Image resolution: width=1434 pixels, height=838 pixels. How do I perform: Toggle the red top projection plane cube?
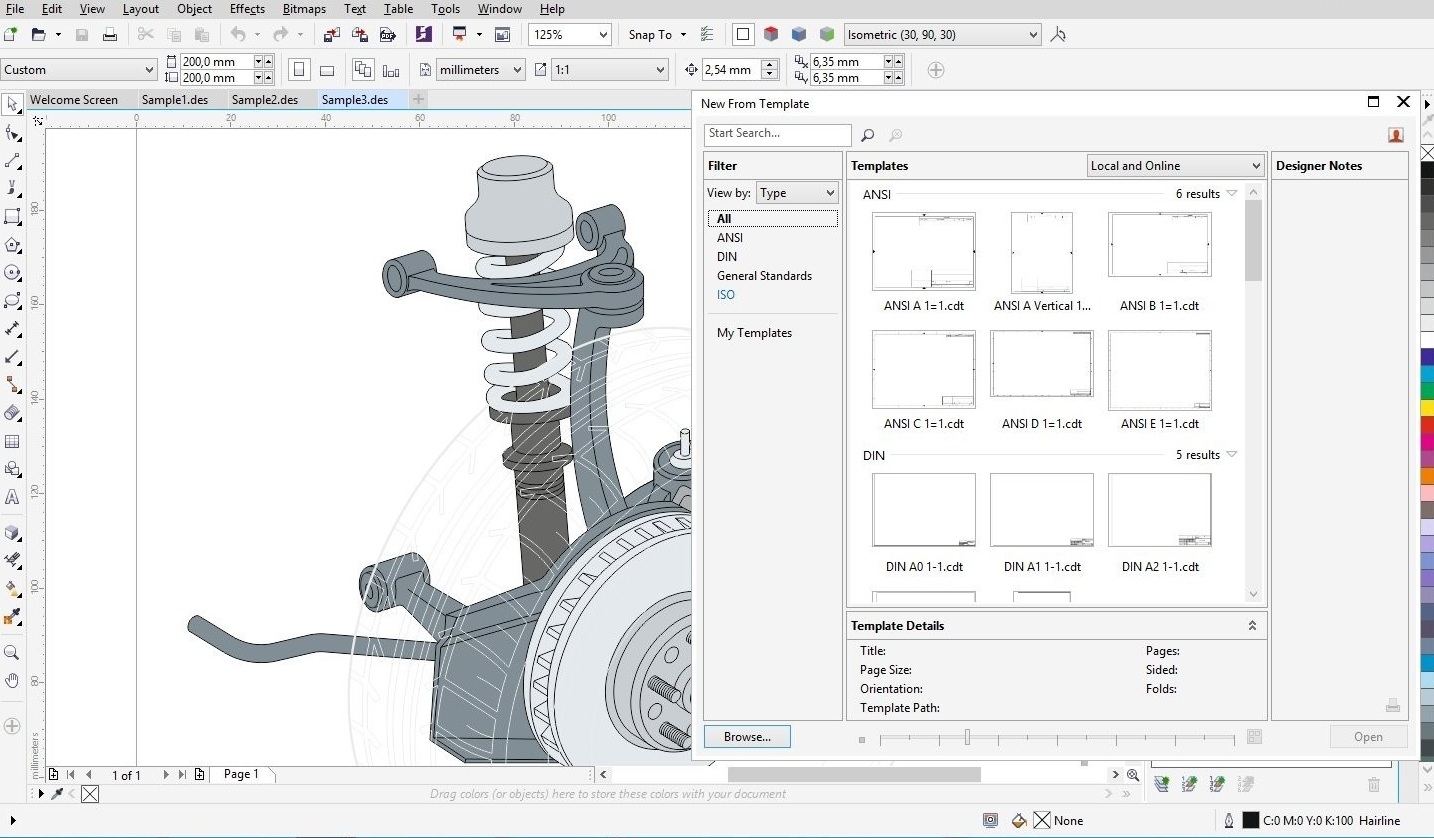click(x=771, y=34)
